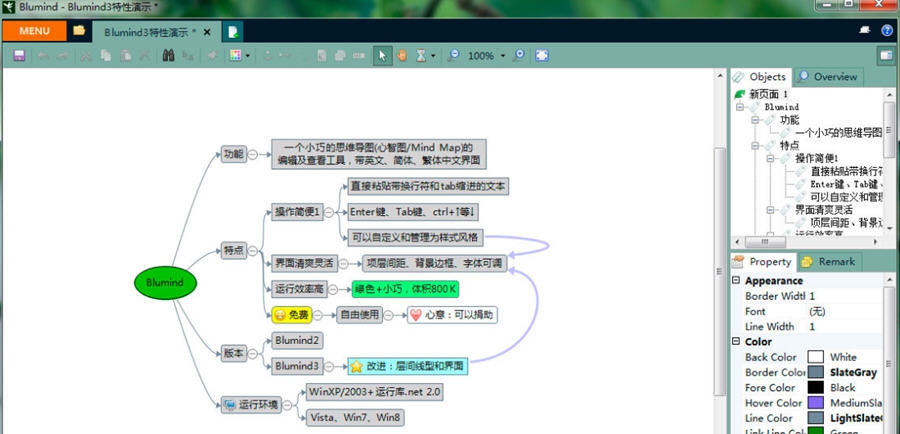
Task: Collapse the Blumind3 branch on canvas
Action: 329,366
